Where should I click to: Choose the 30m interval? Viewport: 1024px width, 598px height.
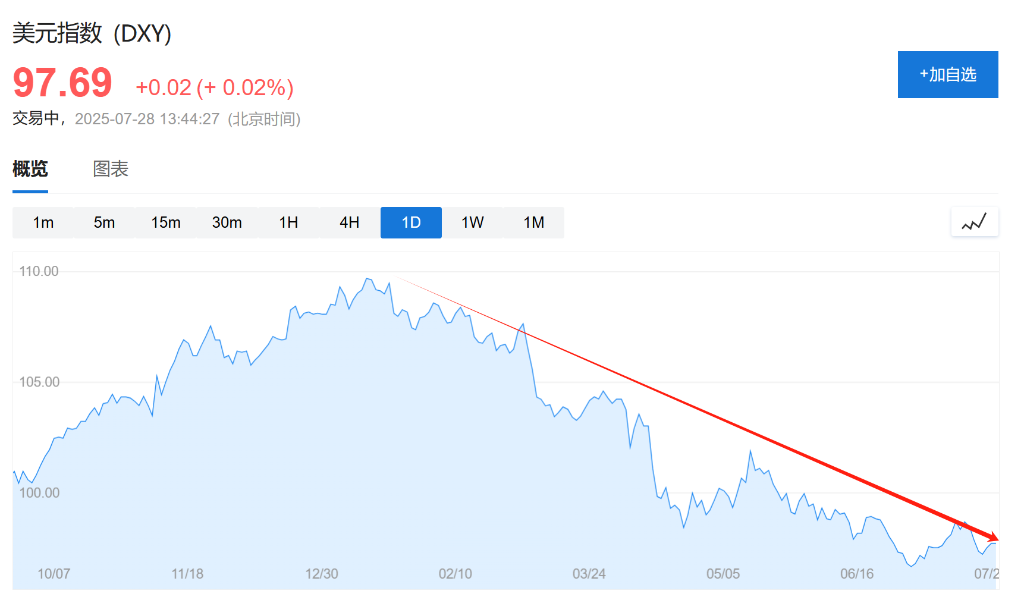pos(227,222)
